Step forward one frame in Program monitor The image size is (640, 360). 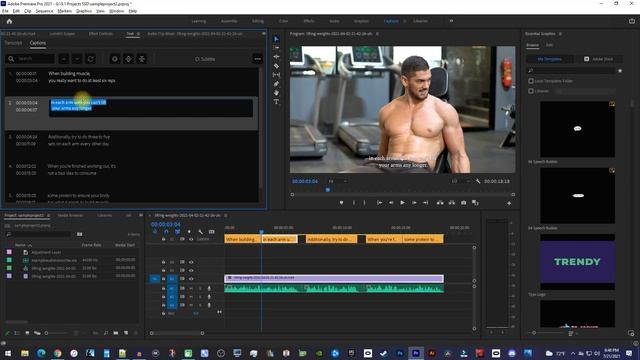pyautogui.click(x=414, y=203)
